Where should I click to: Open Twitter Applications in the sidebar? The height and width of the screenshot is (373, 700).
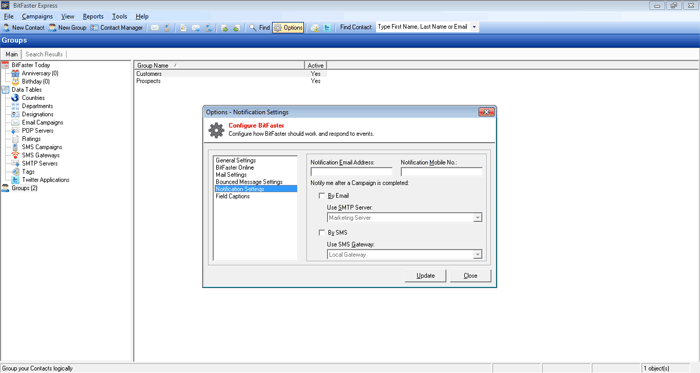[46, 180]
